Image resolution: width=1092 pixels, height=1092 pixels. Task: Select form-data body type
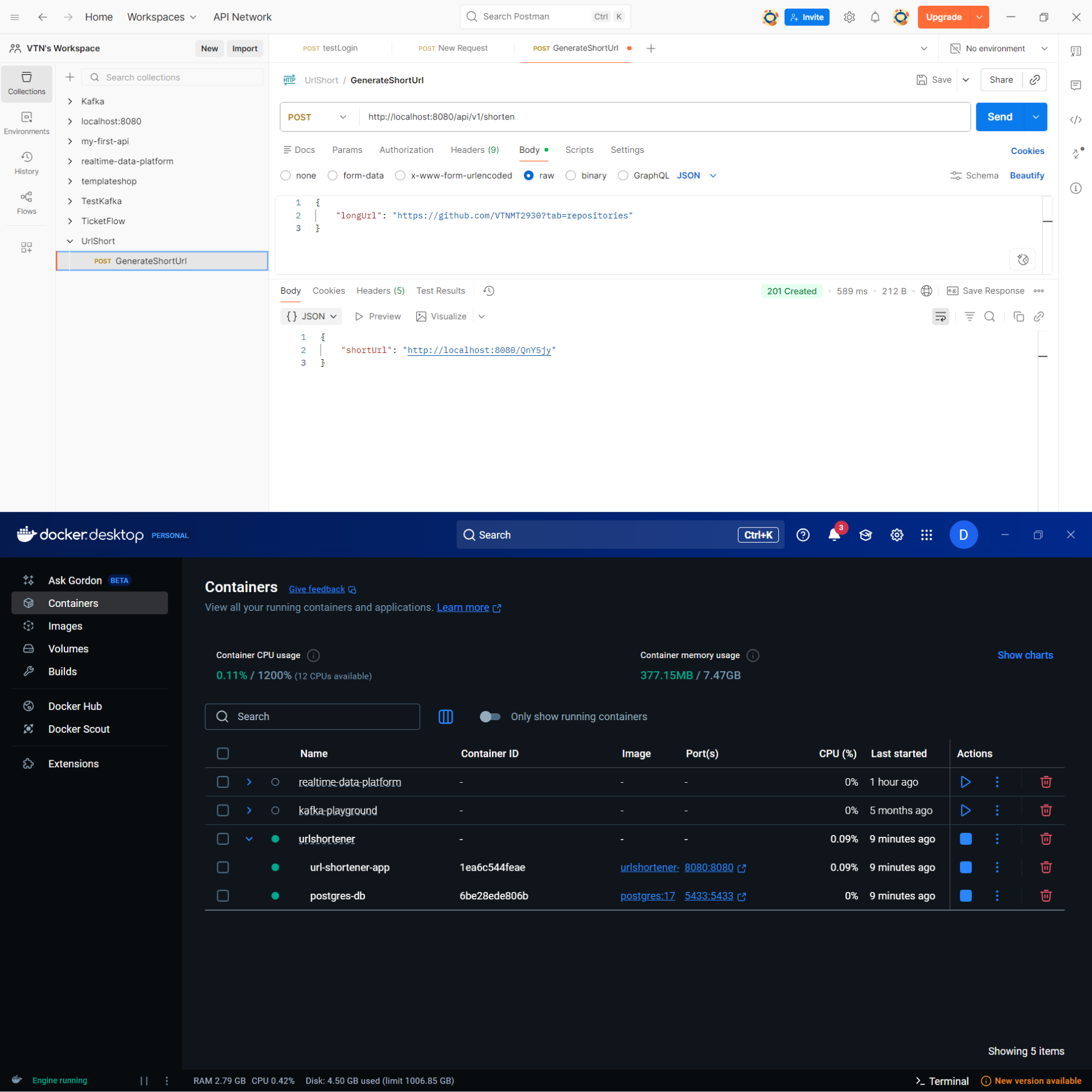pos(333,176)
